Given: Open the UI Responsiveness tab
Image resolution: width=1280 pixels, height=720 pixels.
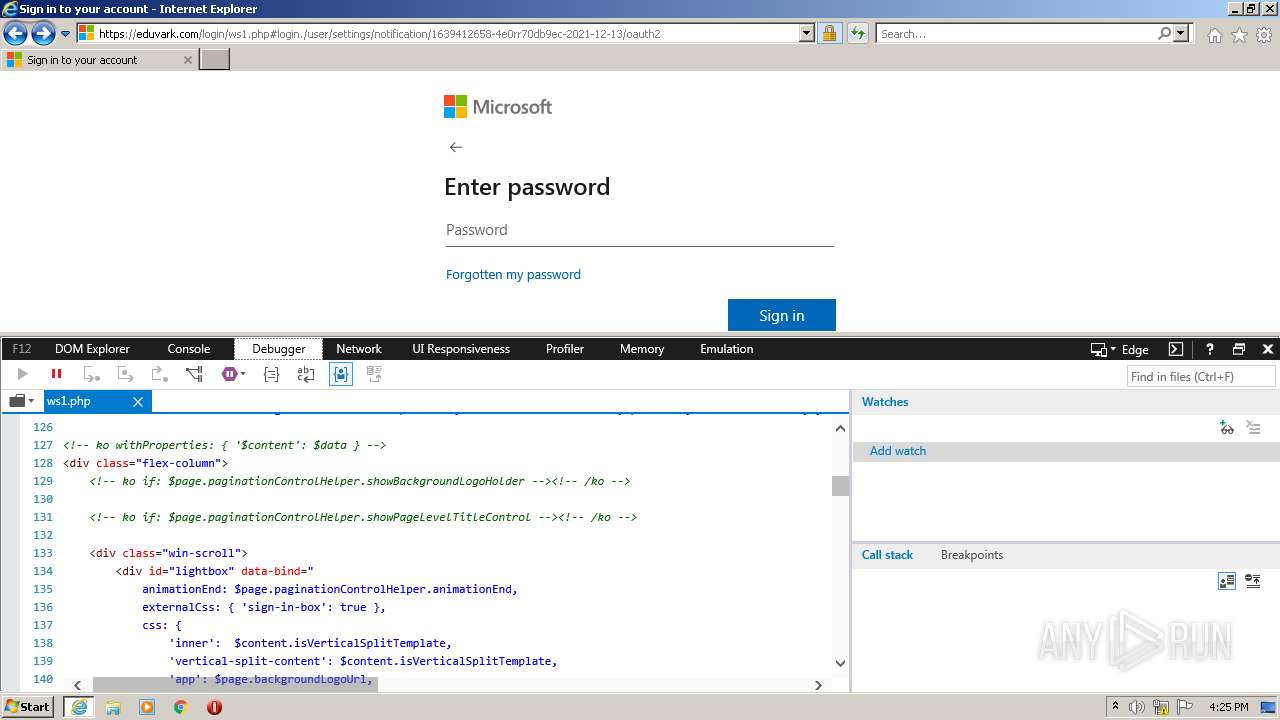Looking at the screenshot, I should point(461,349).
